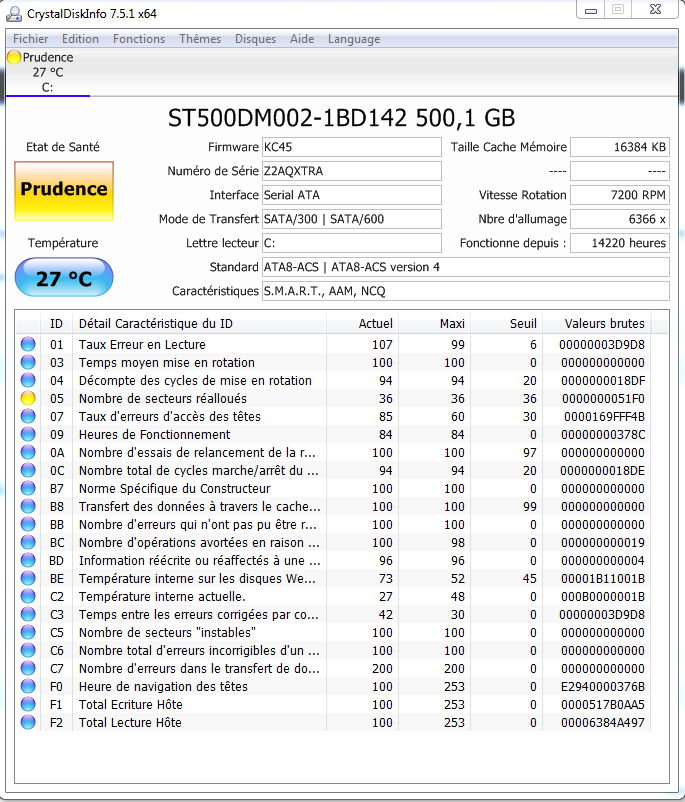Click the ID column header
The height and width of the screenshot is (802, 685).
[56, 323]
